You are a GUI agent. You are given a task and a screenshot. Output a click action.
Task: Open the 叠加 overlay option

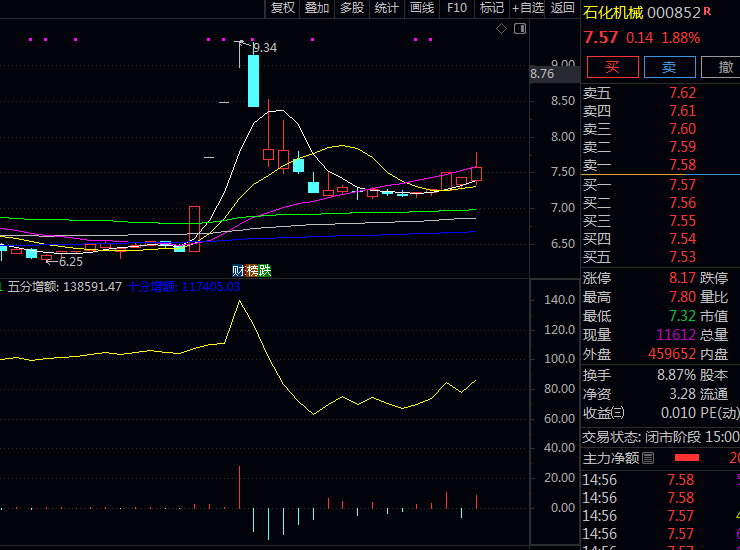click(317, 8)
